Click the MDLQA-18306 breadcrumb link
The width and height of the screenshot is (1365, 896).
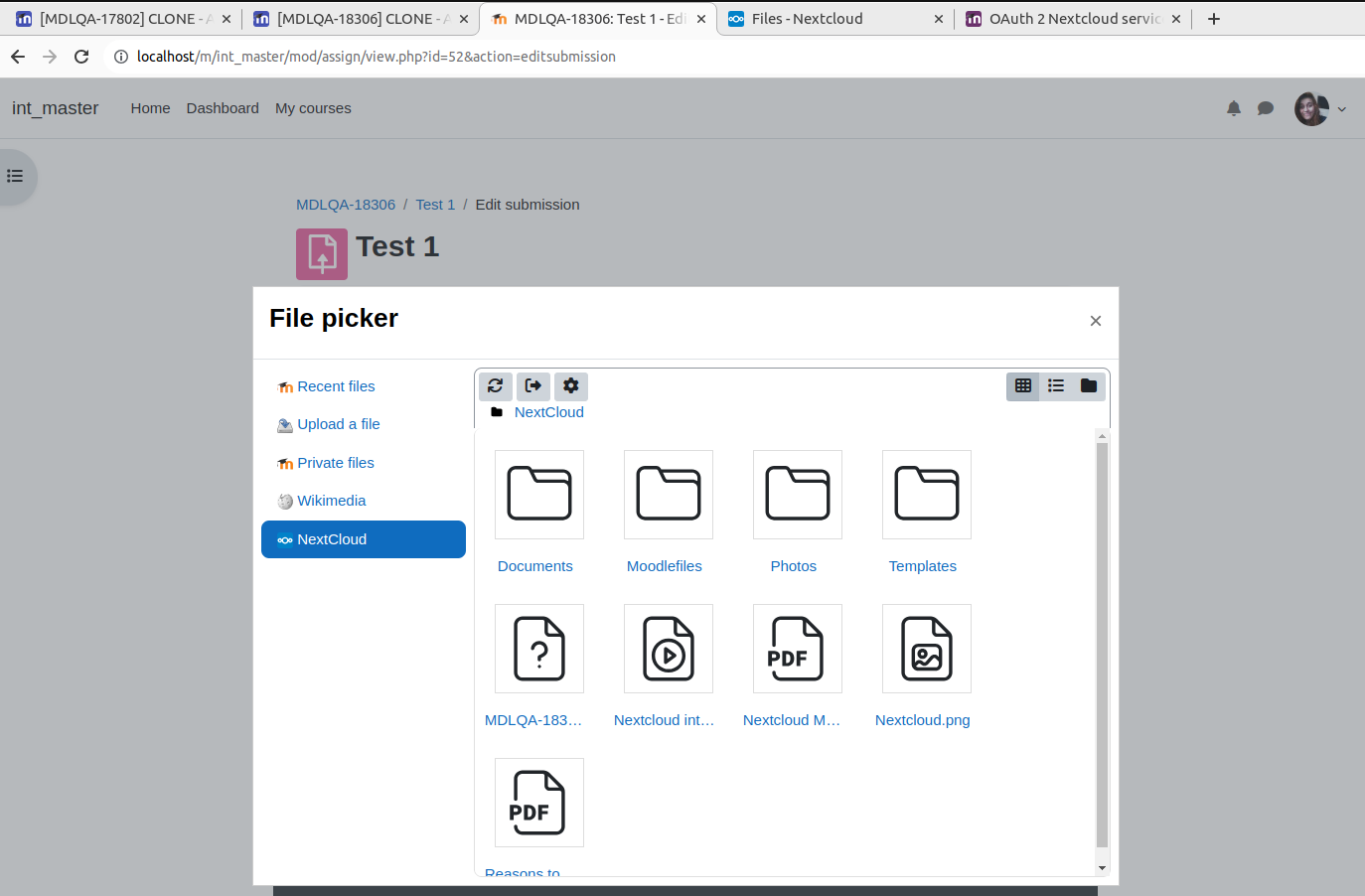click(x=346, y=205)
